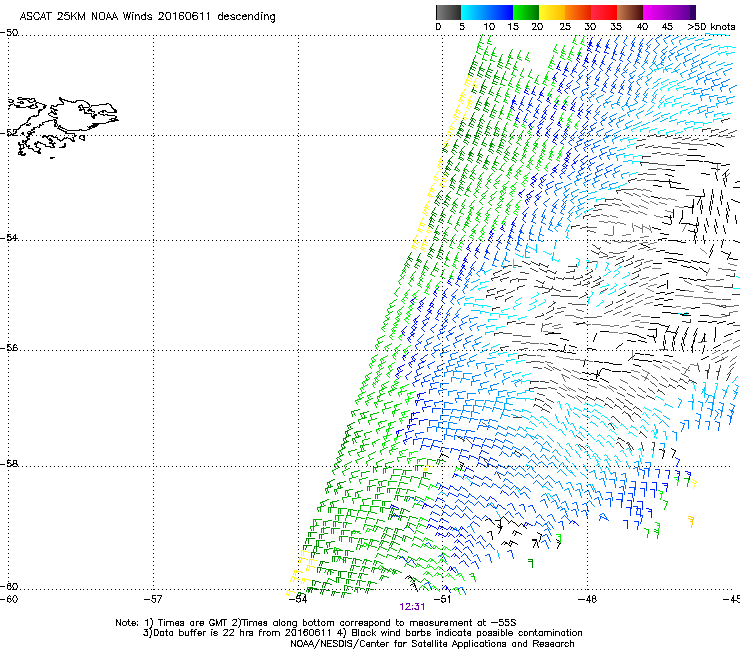Click the -54 latitude axis label
The image size is (740, 650).
click(9, 237)
